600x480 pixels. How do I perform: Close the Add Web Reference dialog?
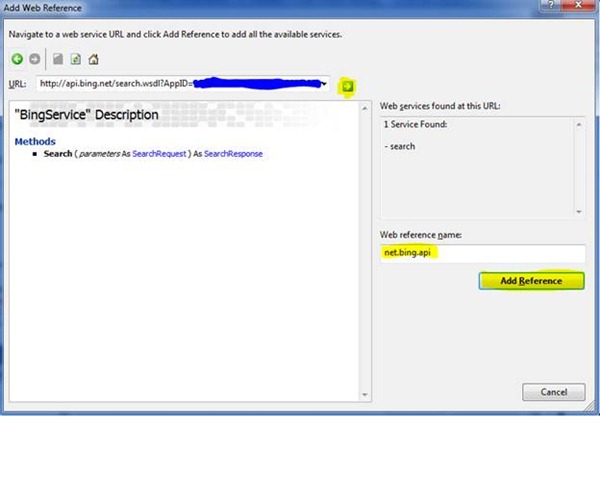point(579,5)
